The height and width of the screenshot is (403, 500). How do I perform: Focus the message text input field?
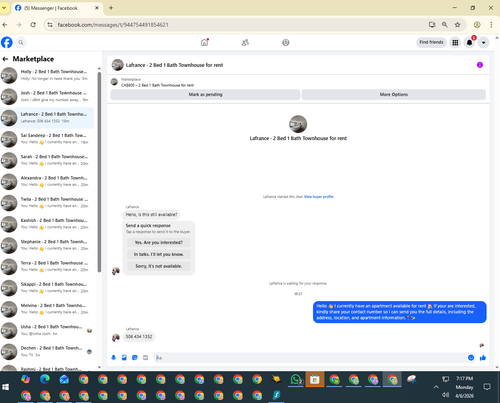[310, 358]
